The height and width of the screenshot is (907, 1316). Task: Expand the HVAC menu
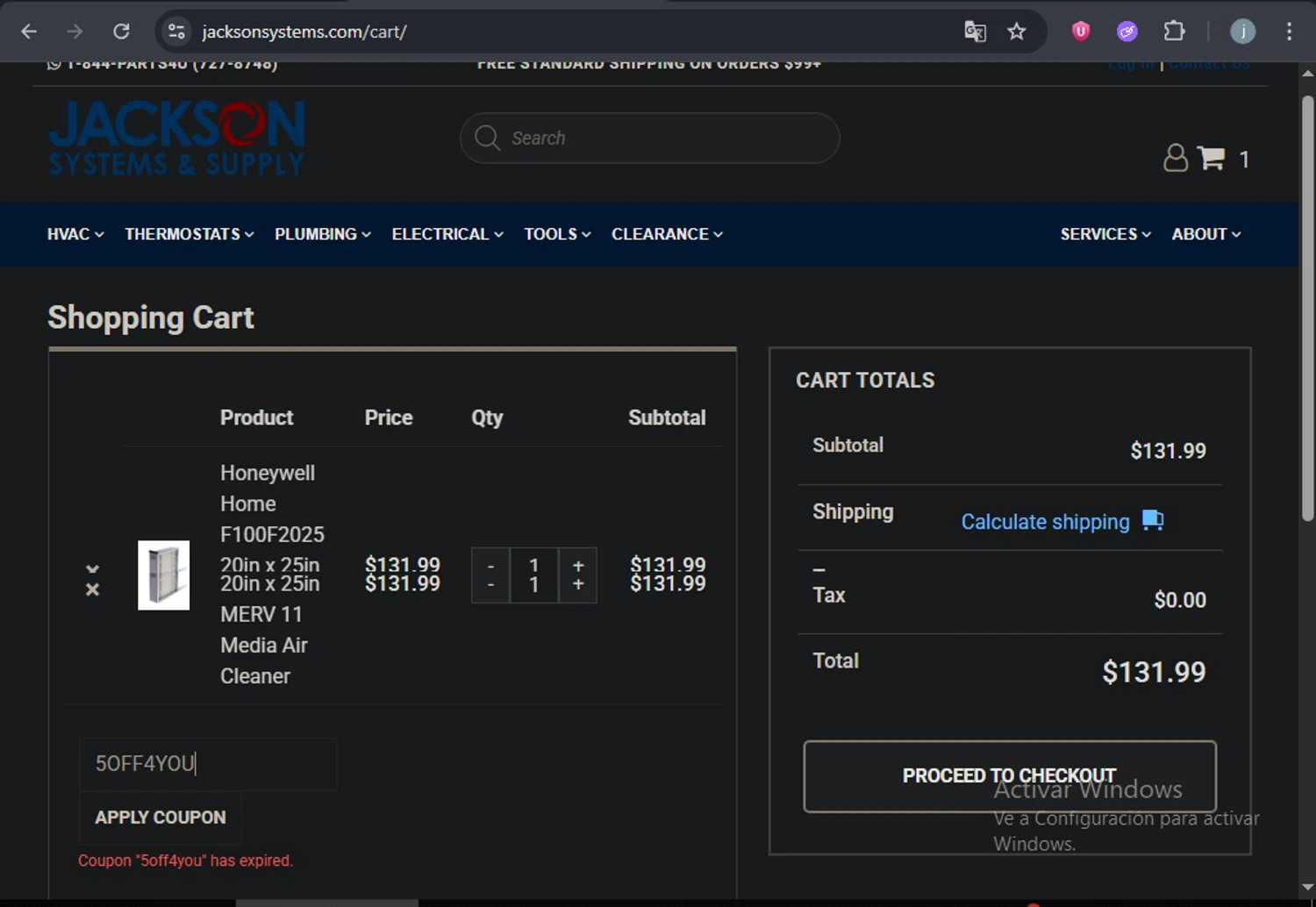[x=75, y=234]
